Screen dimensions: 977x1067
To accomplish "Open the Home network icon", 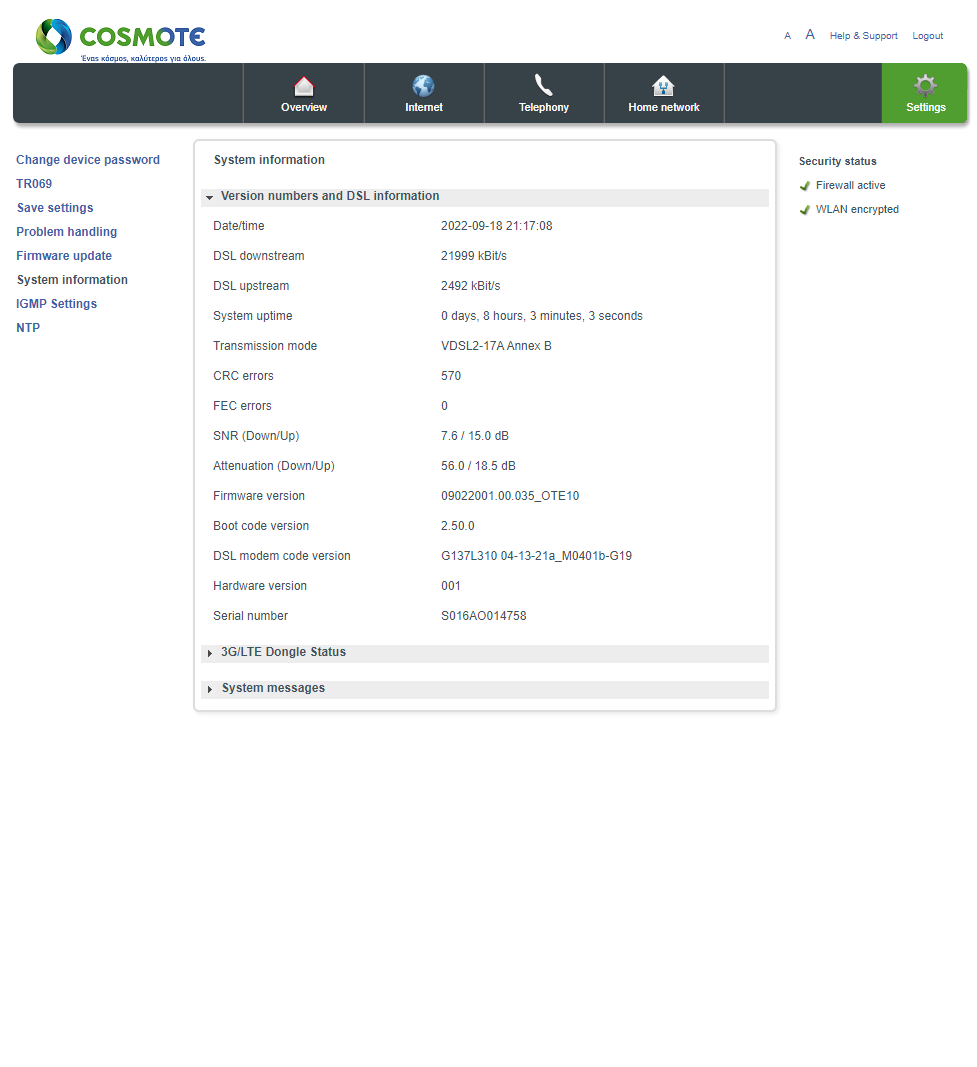I will tap(663, 86).
